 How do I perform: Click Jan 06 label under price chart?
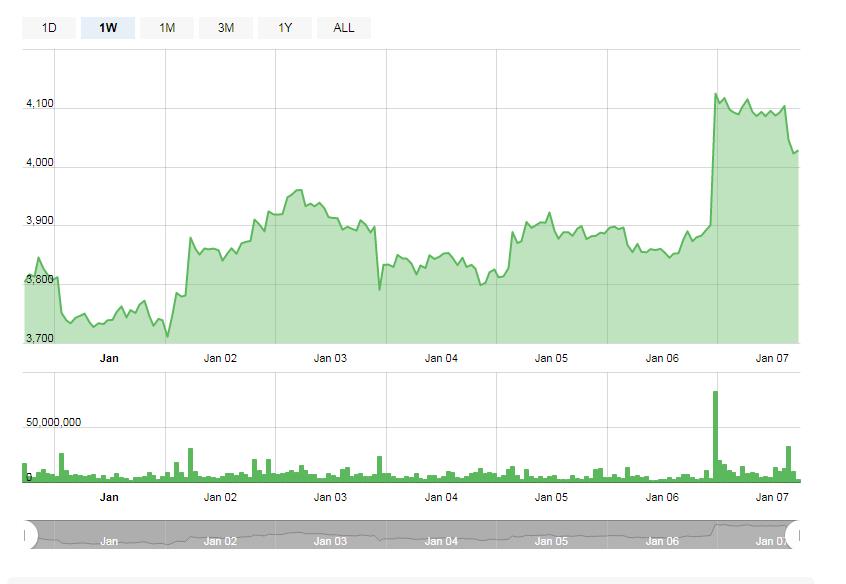coord(662,358)
